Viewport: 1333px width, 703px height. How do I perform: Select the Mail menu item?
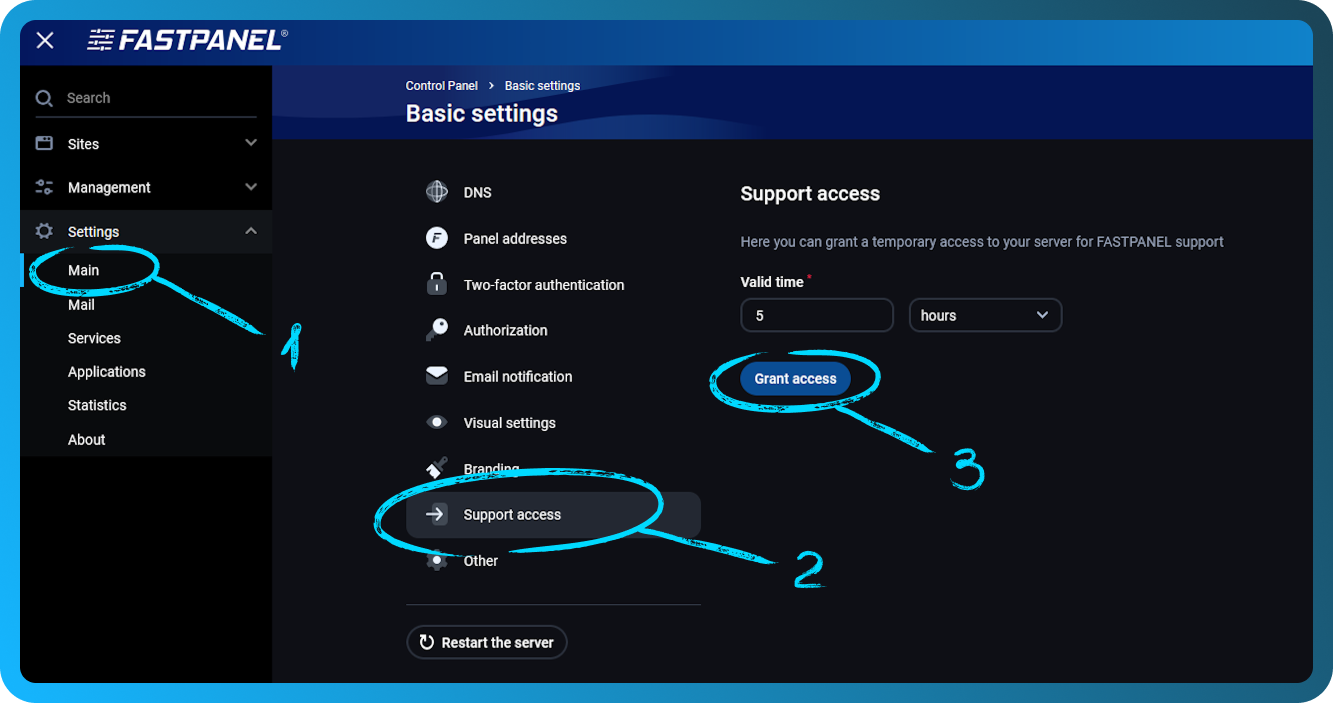(81, 304)
